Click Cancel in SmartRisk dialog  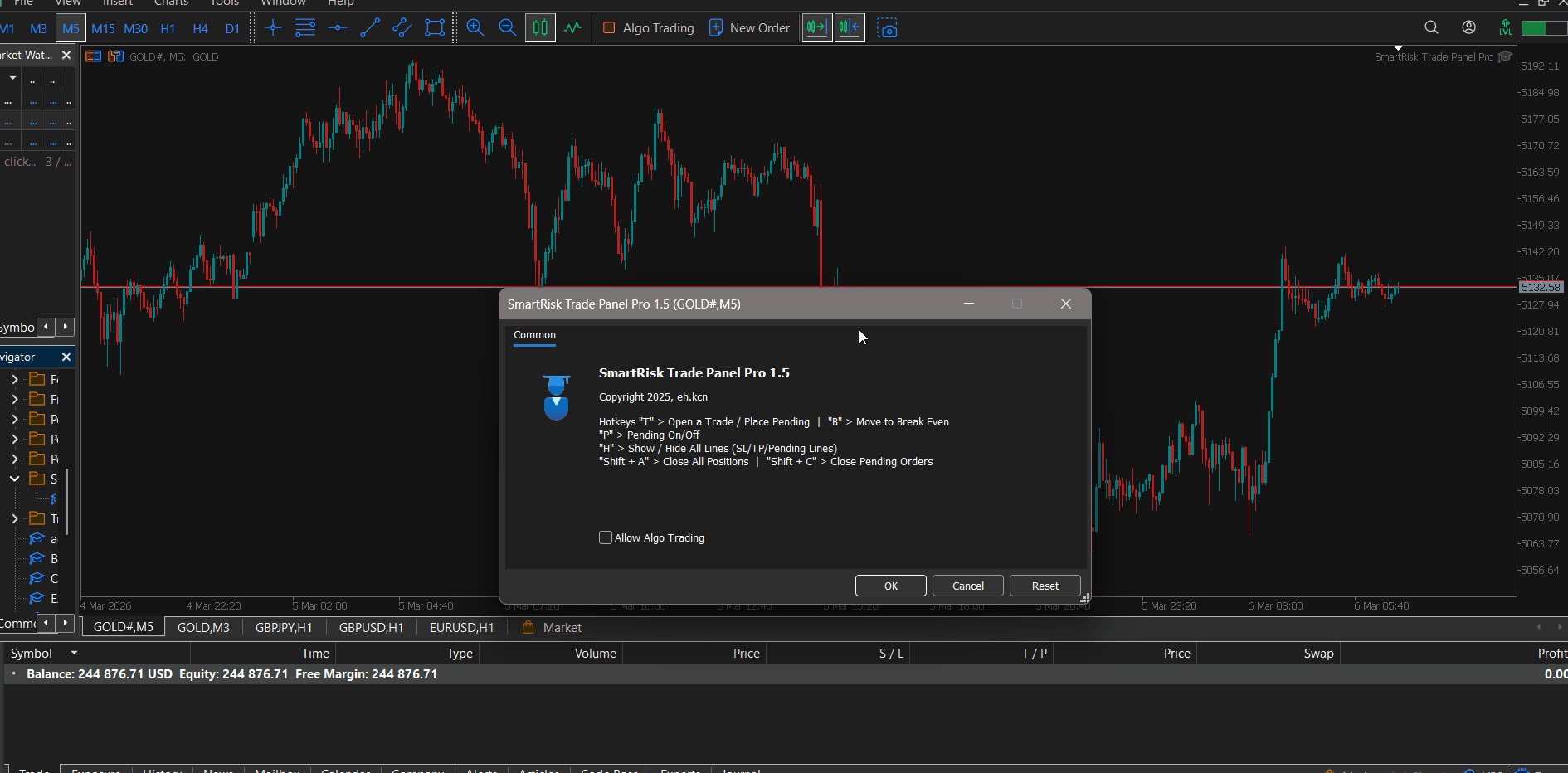point(968,586)
